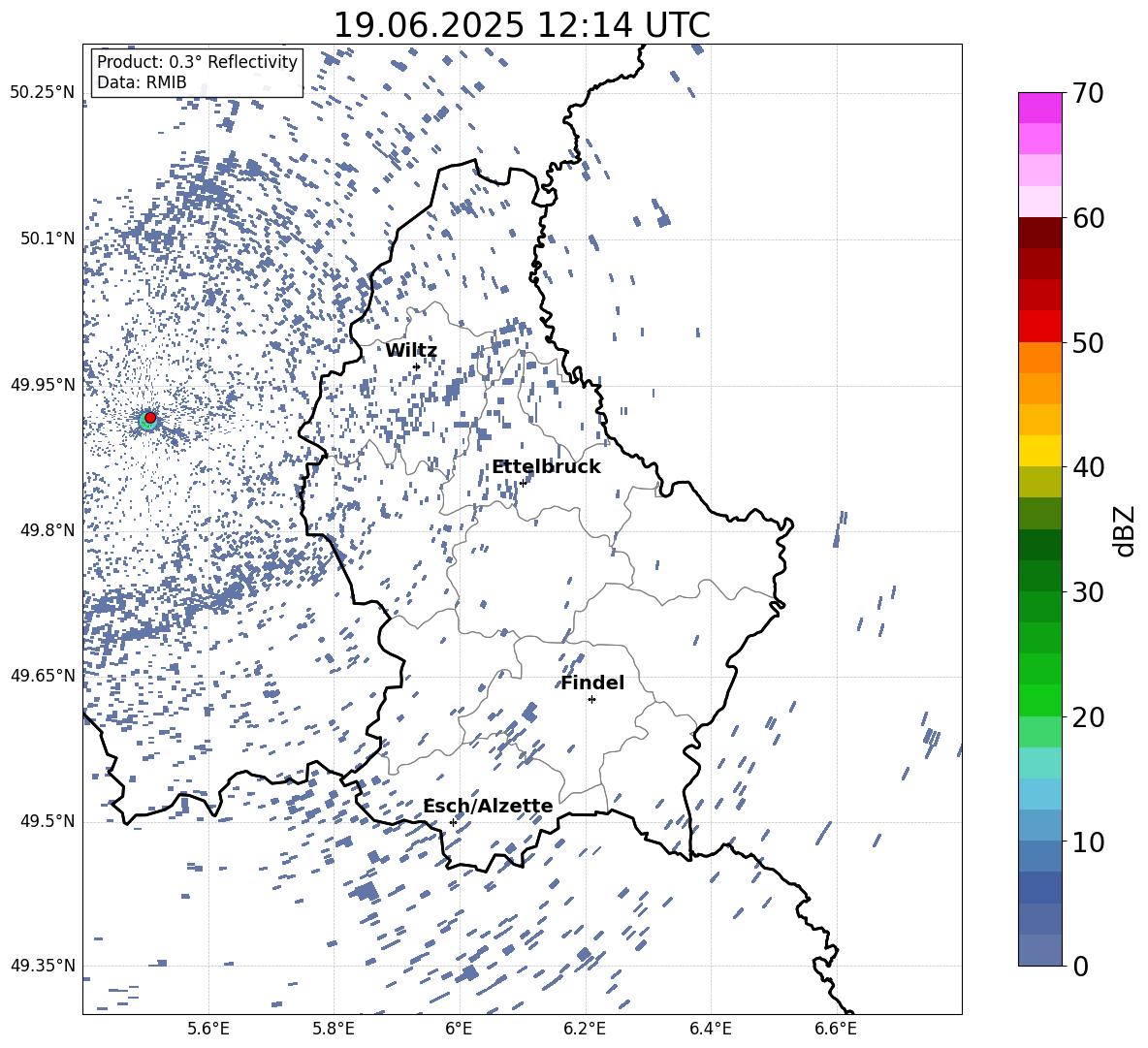Click the 6°E longitude label

459,1029
